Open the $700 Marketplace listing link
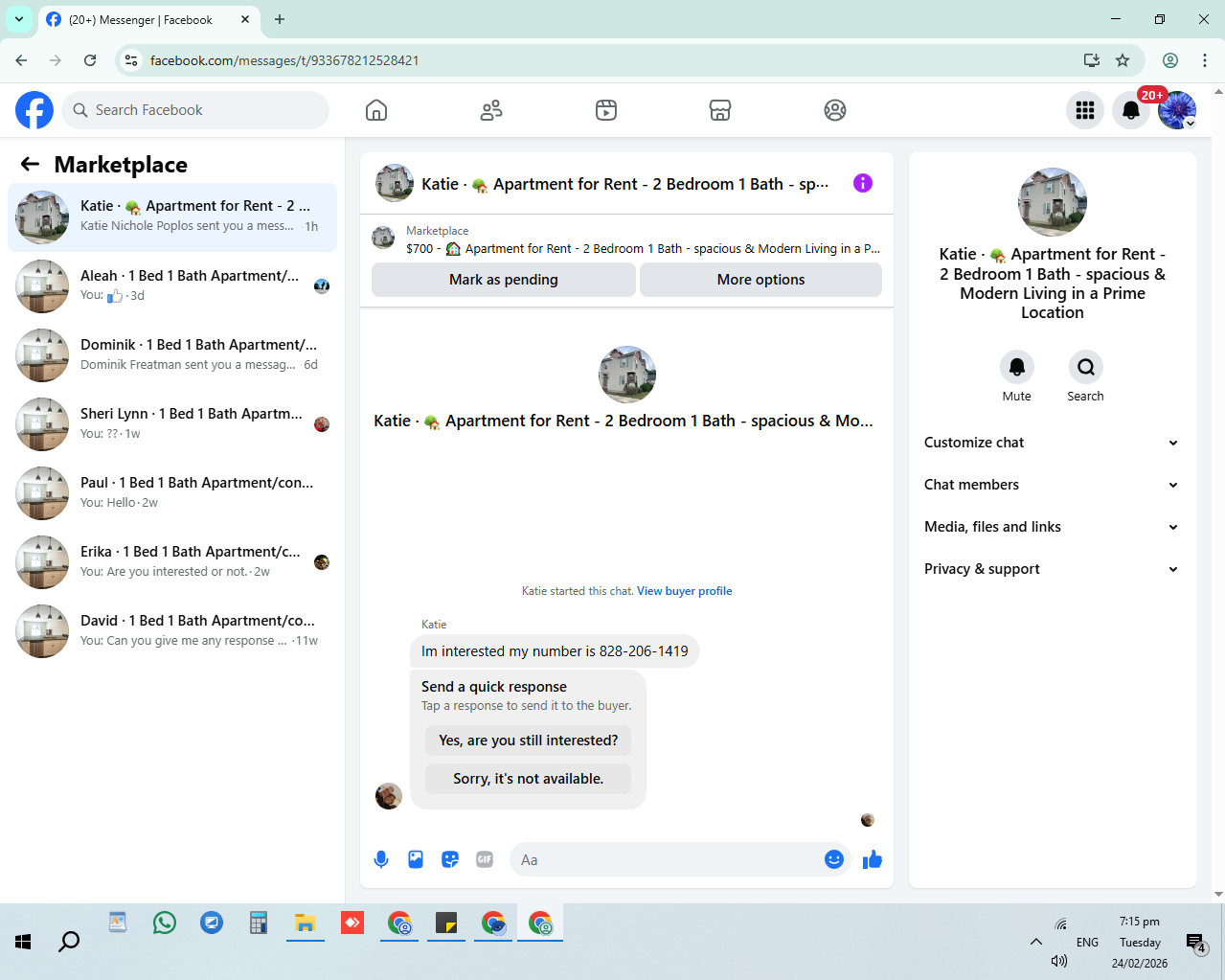1225x980 pixels. (626, 239)
